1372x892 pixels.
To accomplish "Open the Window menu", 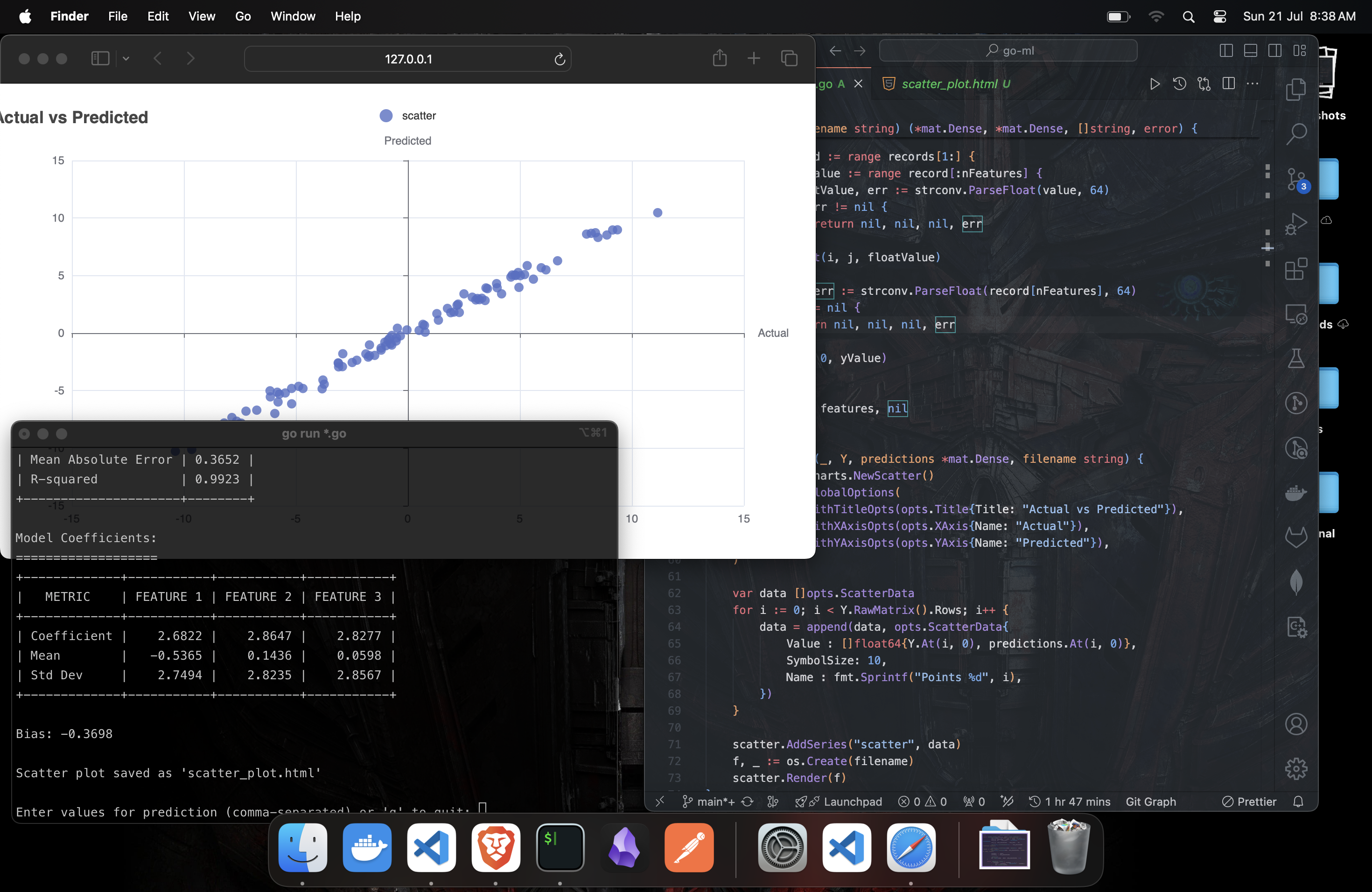I will pyautogui.click(x=293, y=16).
